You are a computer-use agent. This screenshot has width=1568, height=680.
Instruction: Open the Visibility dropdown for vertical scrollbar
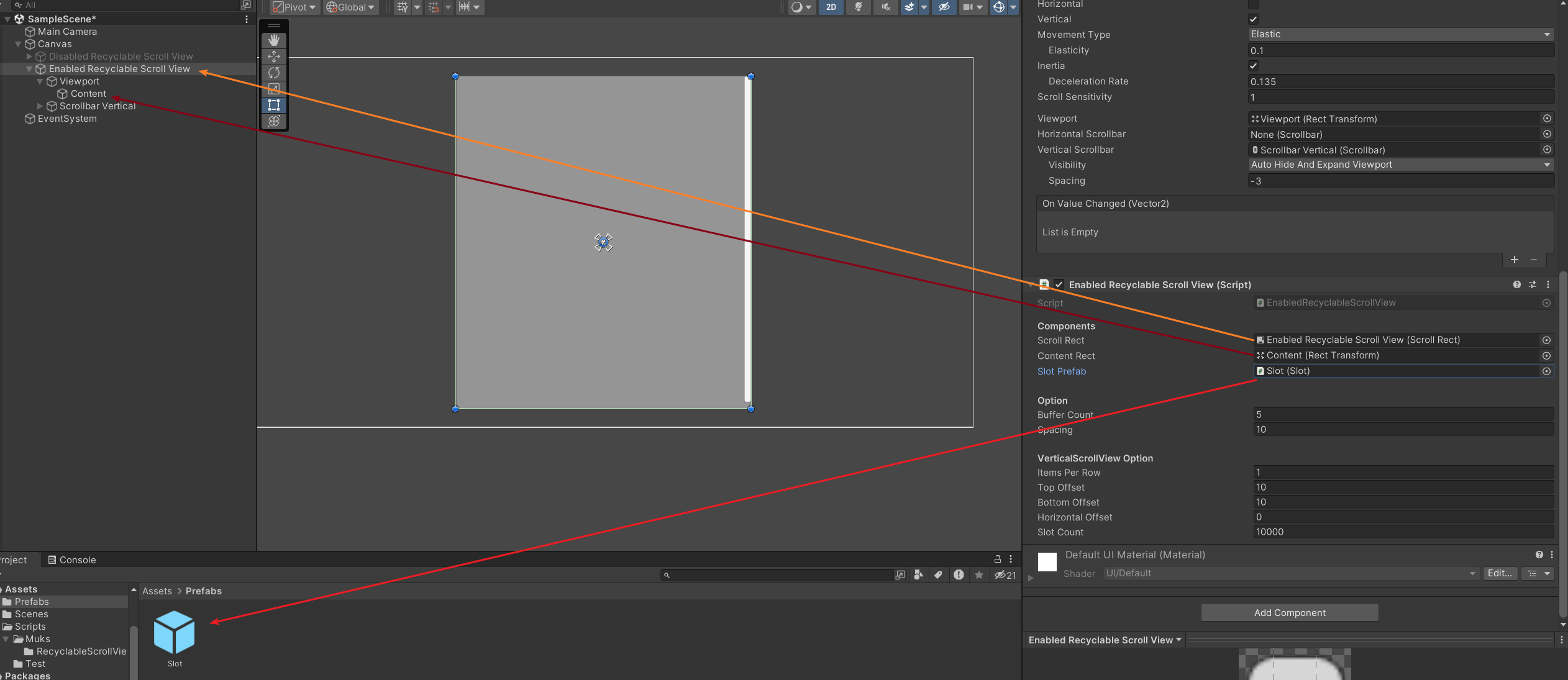1400,165
